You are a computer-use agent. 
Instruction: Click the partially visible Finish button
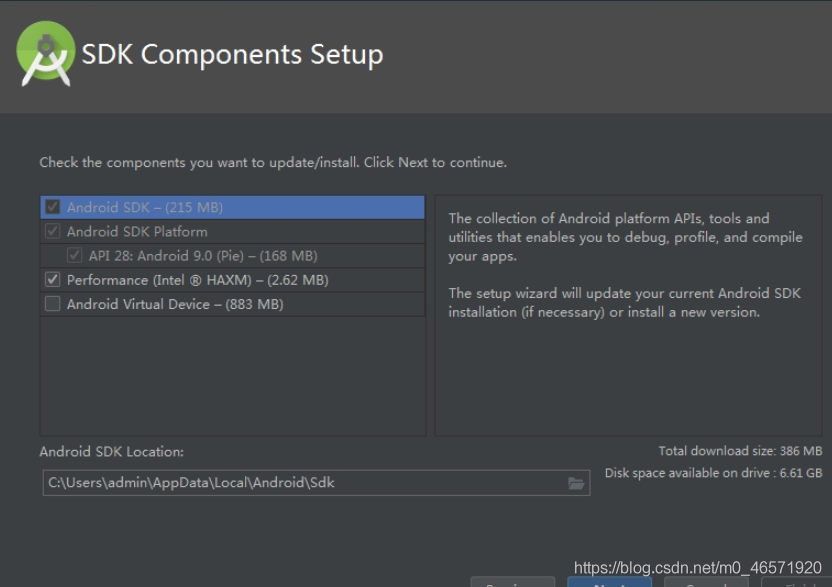point(796,582)
